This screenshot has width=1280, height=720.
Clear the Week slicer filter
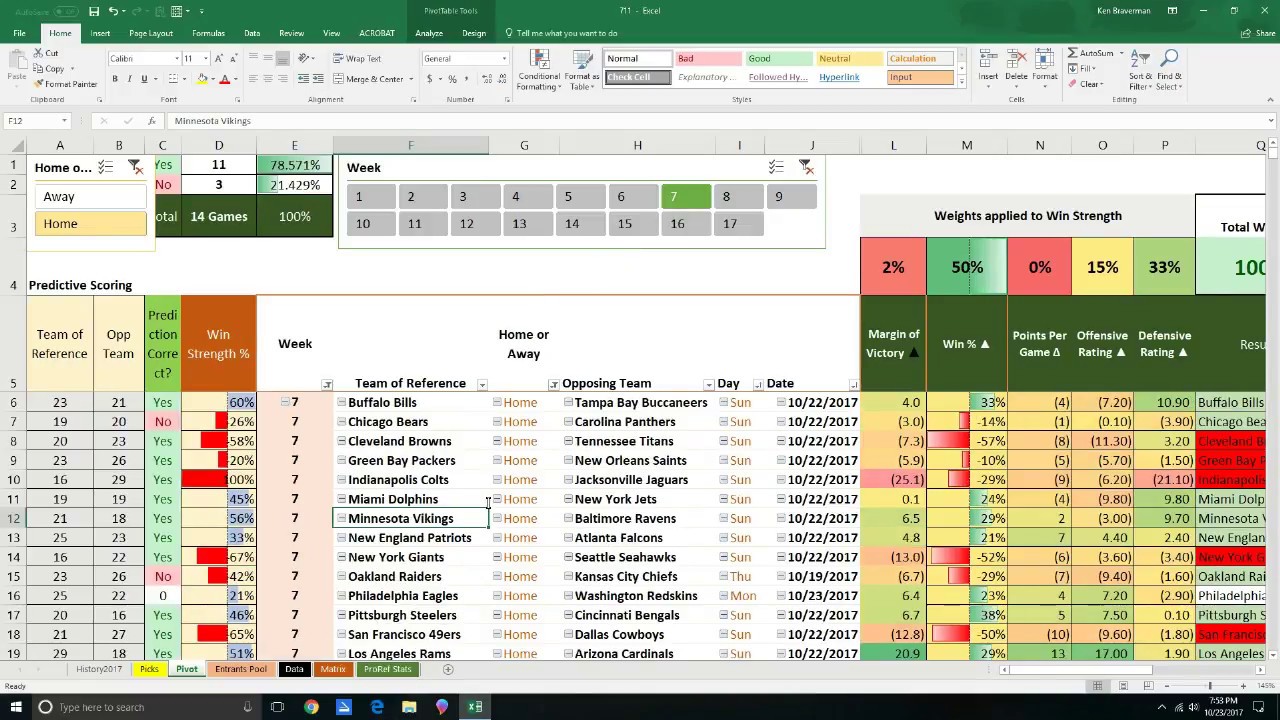click(x=806, y=167)
